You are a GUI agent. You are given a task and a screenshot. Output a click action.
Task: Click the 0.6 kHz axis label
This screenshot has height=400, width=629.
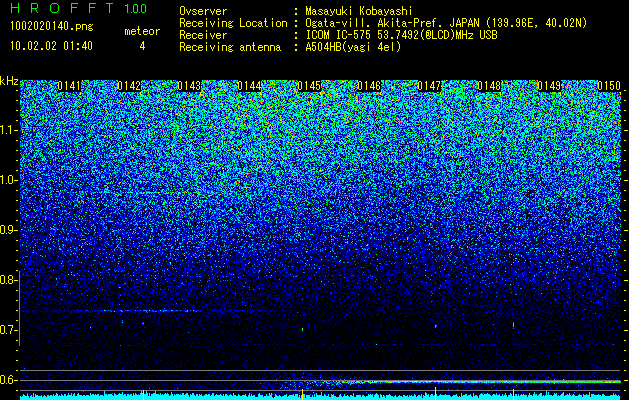[8, 380]
